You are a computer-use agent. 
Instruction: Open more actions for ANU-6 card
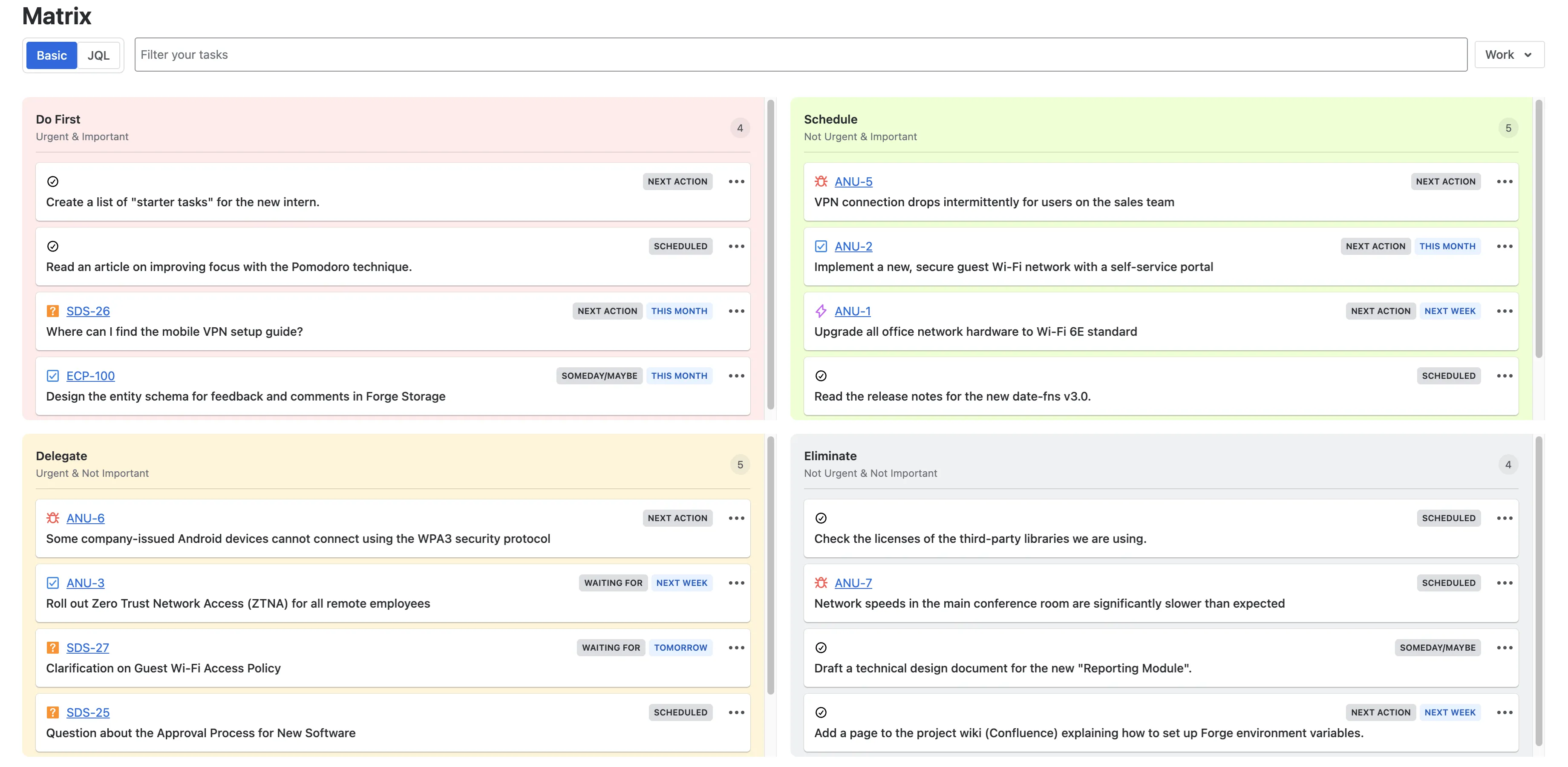point(737,518)
